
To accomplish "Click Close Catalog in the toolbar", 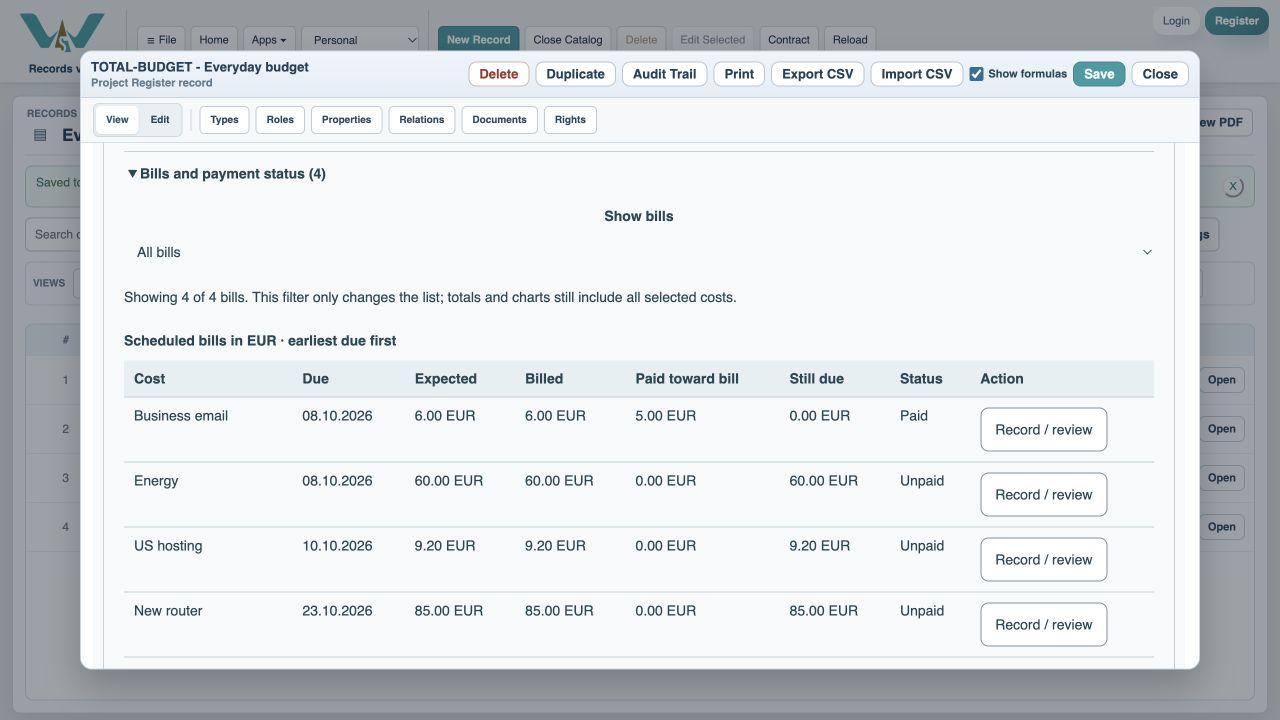I will (568, 40).
